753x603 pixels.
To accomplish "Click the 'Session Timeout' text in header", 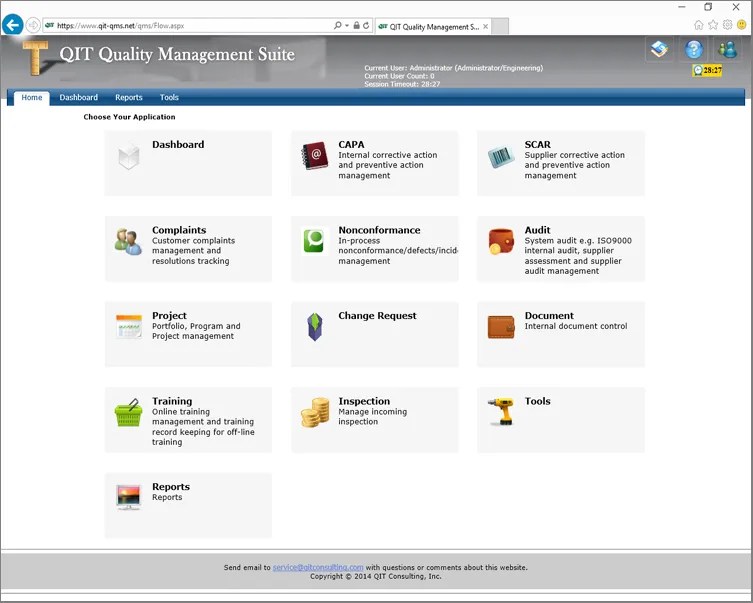I will click(402, 84).
